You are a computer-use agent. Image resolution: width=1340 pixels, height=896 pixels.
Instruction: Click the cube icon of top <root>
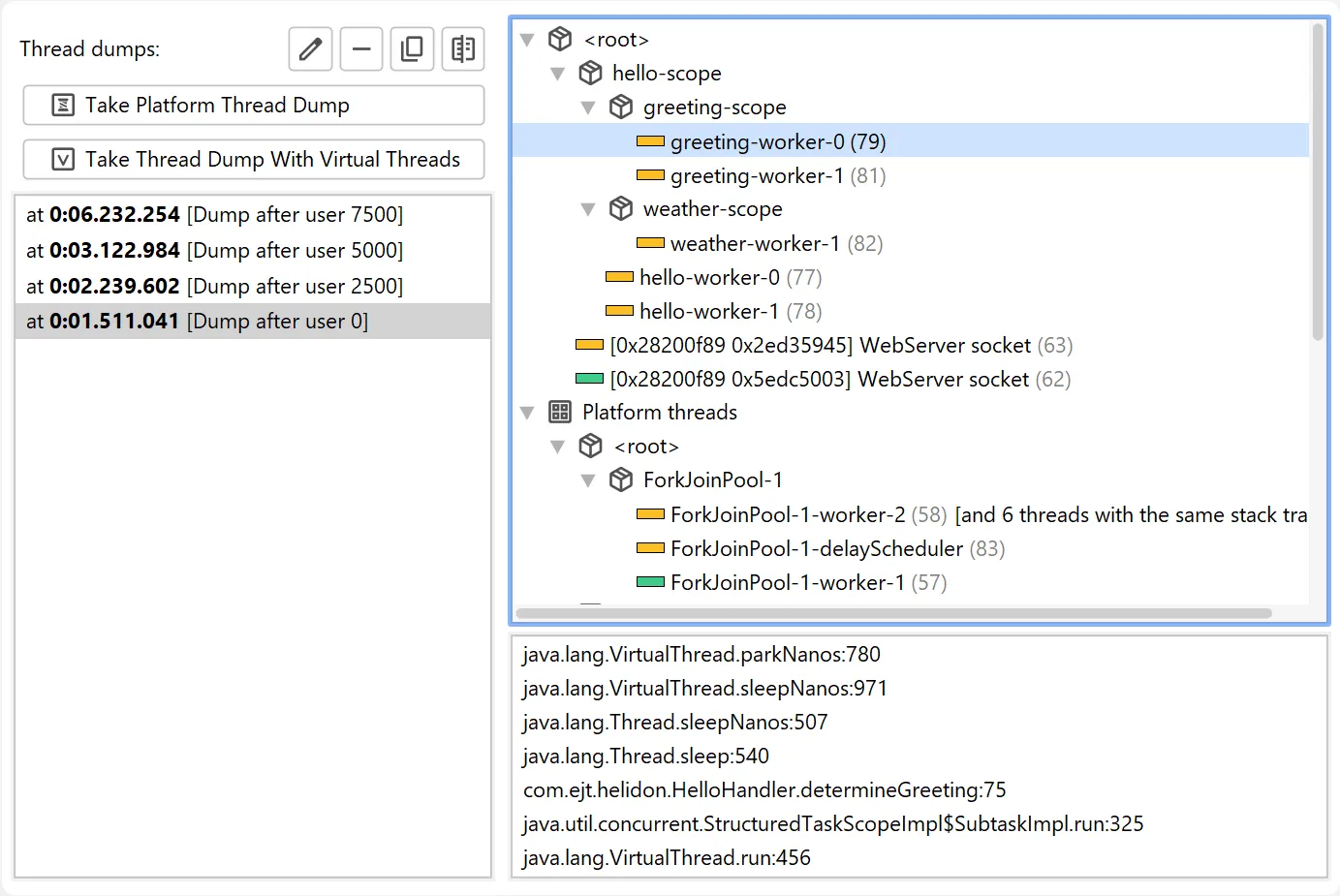560,39
